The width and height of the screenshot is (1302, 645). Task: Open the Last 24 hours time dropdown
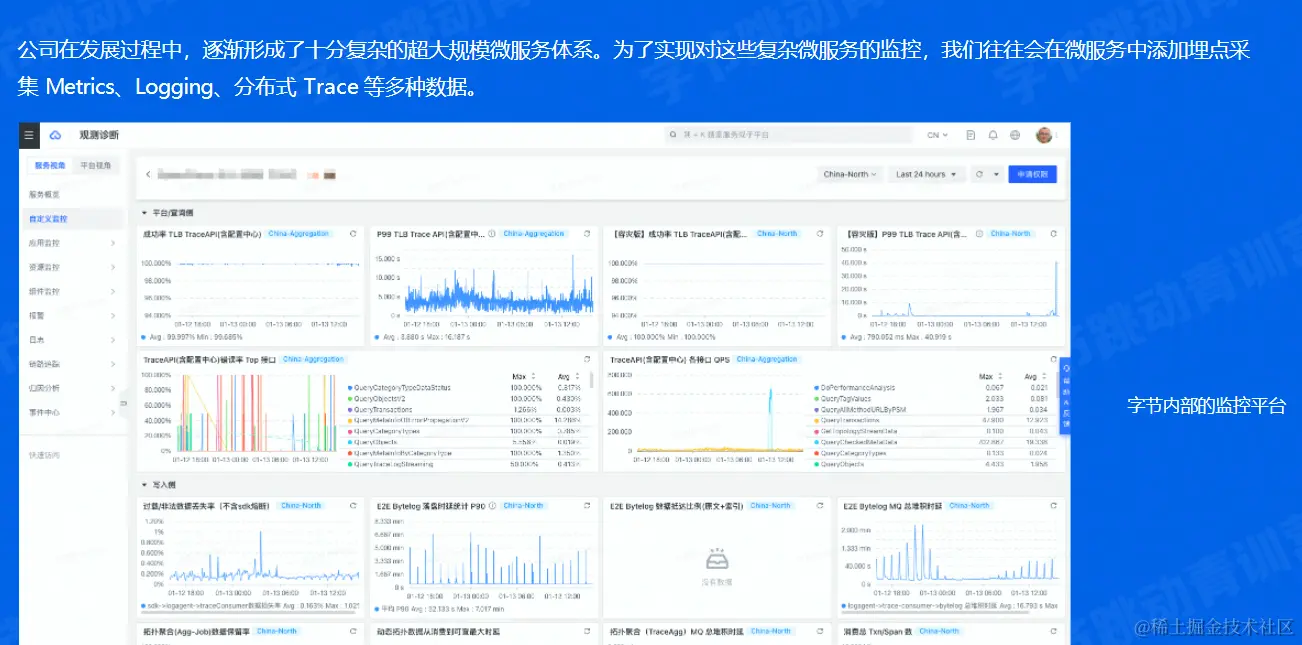tap(926, 174)
